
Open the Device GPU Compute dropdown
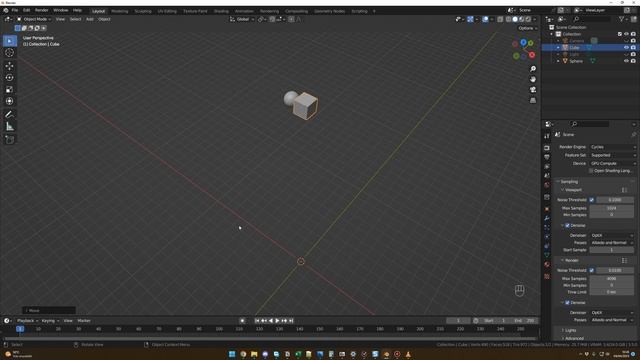coord(613,163)
